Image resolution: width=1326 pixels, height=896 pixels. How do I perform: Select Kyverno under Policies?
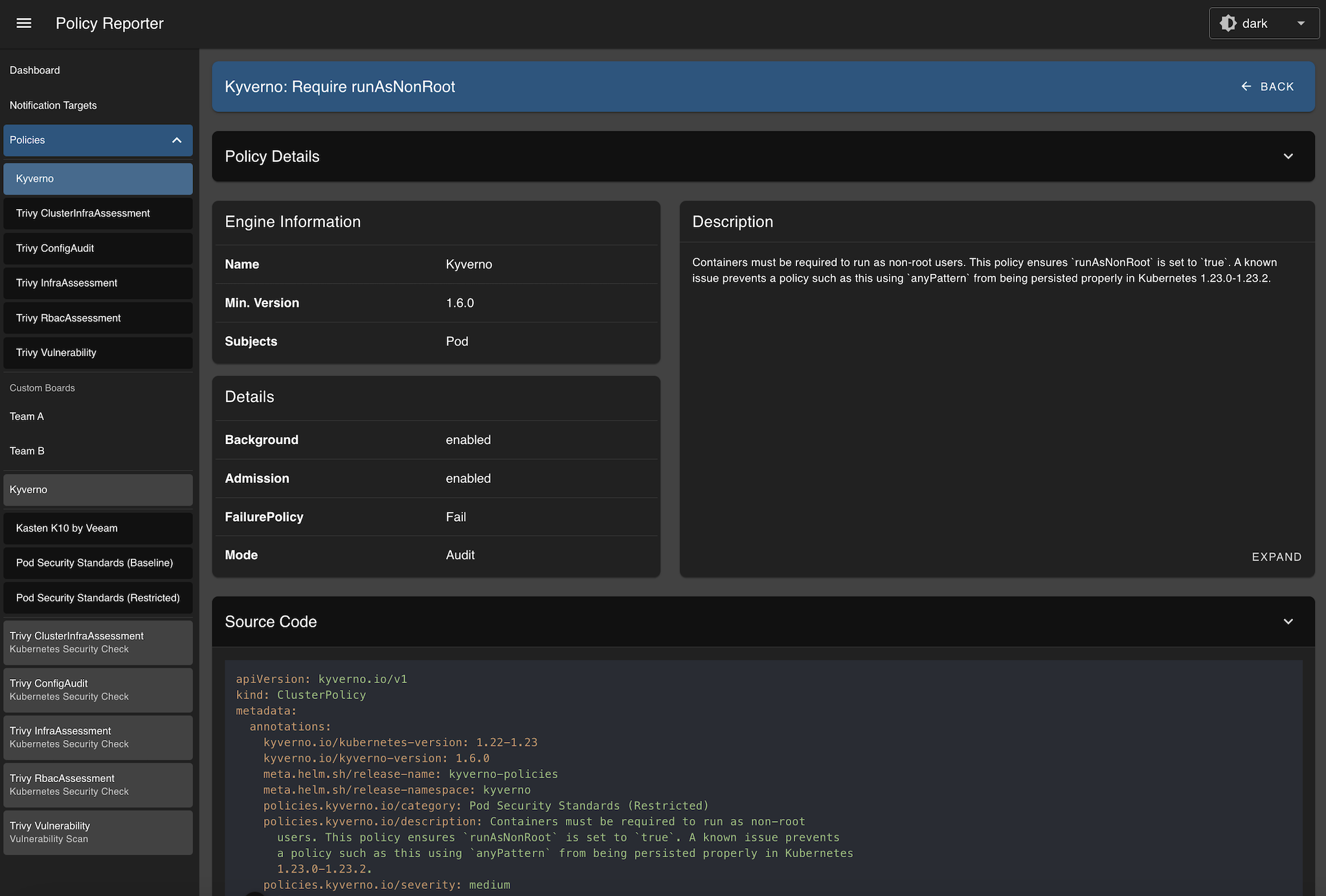pyautogui.click(x=98, y=179)
